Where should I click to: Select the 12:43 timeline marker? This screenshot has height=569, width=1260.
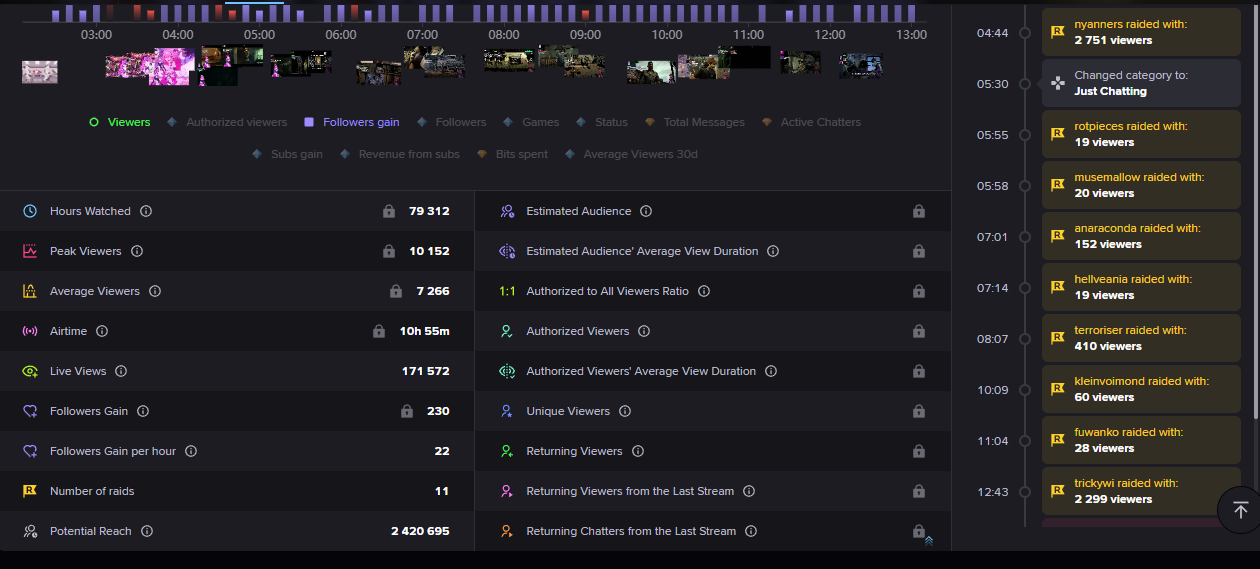1025,492
